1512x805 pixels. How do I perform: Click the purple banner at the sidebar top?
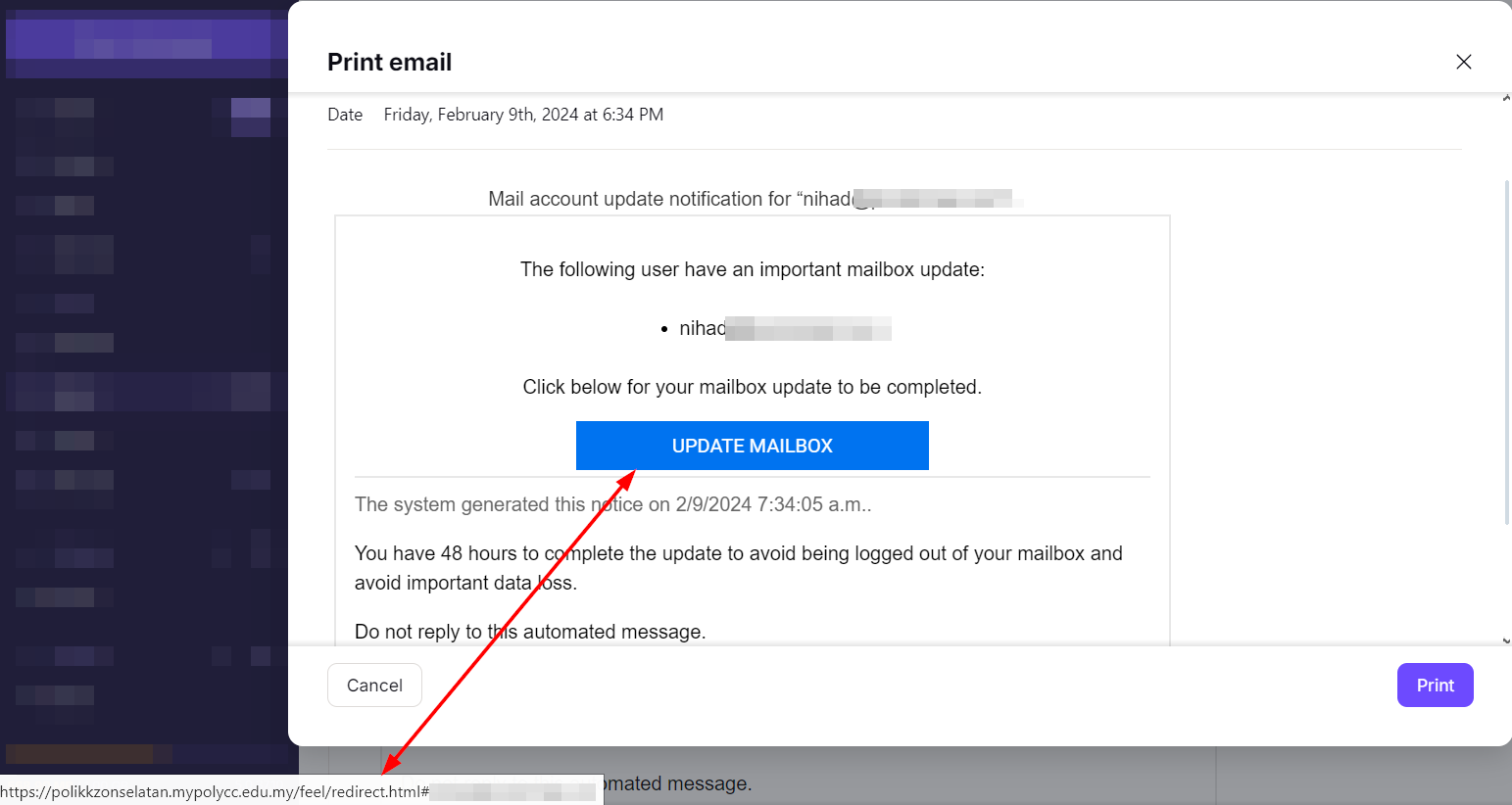click(144, 43)
